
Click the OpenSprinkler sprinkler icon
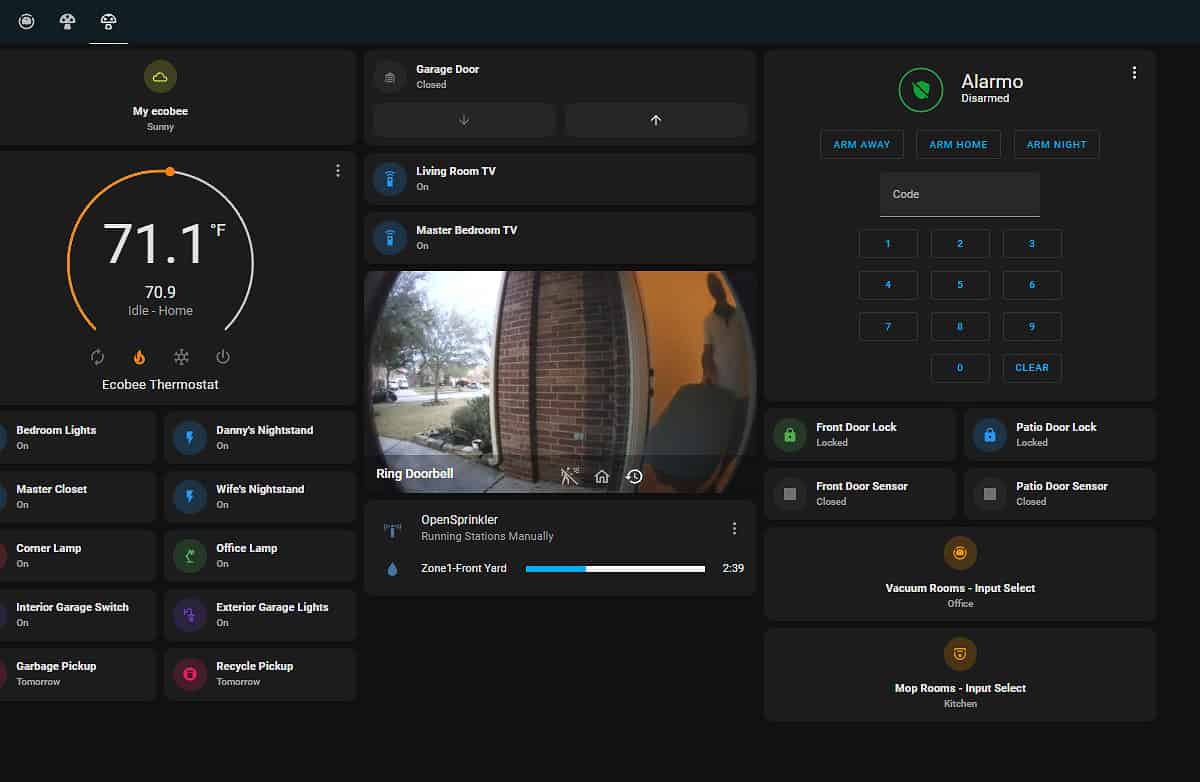click(x=392, y=528)
